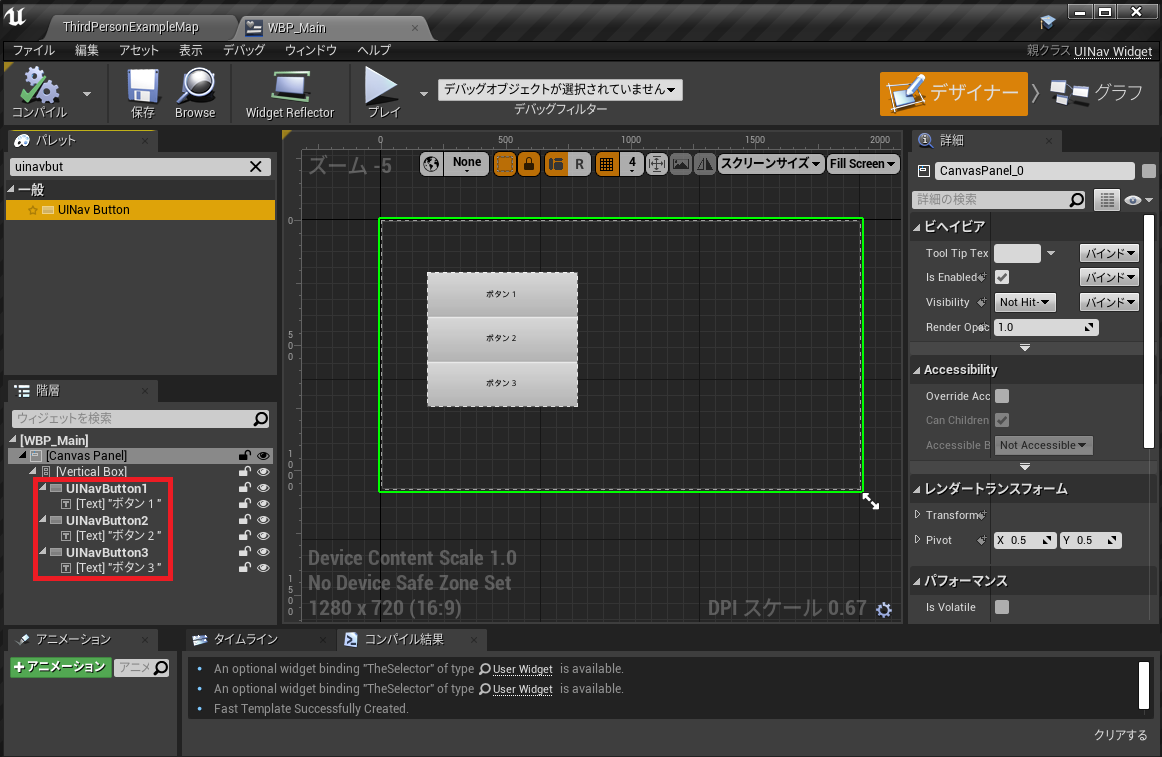This screenshot has height=757, width=1162.
Task: Hide the Canvas Panel with eye icon
Action: (x=263, y=455)
